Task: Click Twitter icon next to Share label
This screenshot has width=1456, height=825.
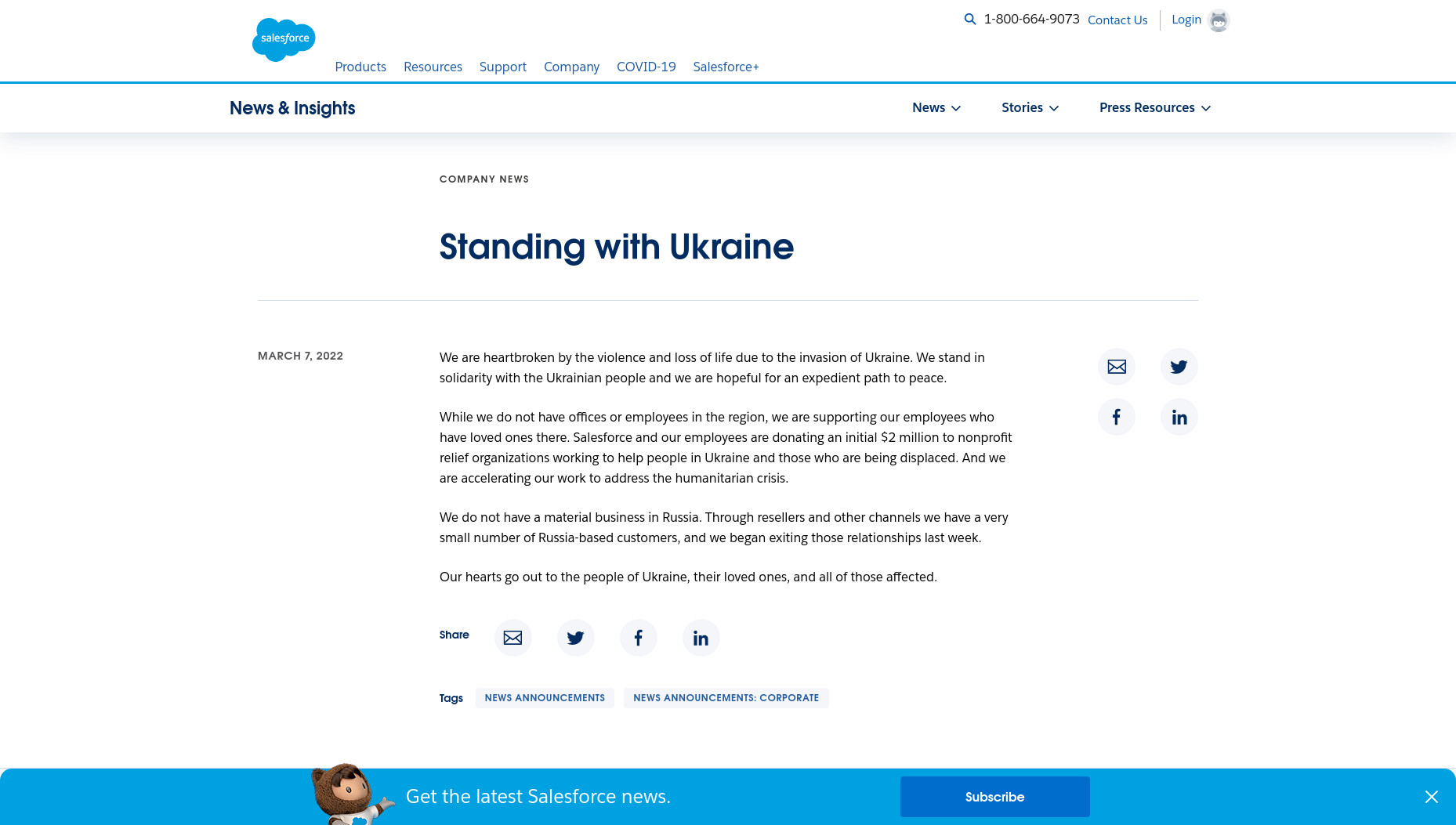Action: [x=576, y=638]
